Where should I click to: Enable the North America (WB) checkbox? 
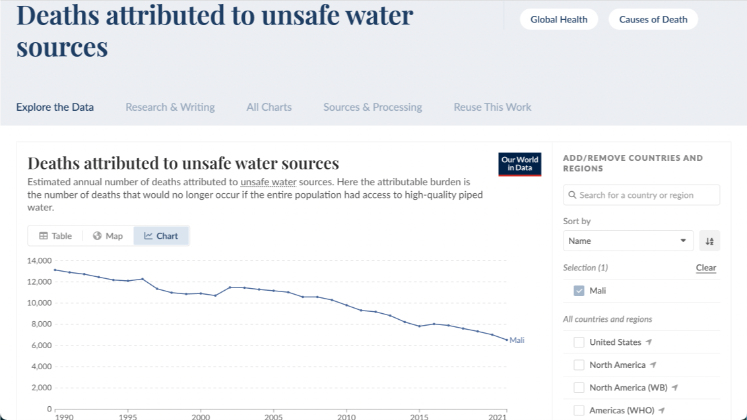[x=579, y=387]
